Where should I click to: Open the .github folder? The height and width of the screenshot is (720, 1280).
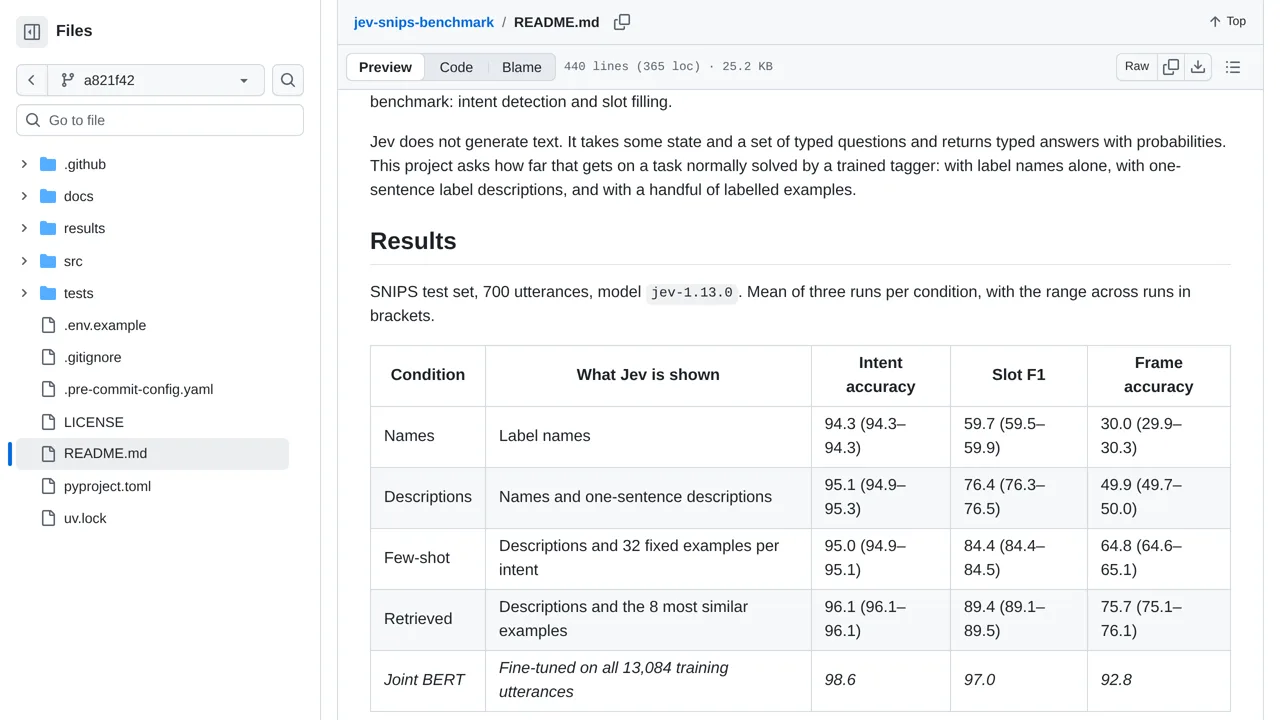tap(85, 164)
